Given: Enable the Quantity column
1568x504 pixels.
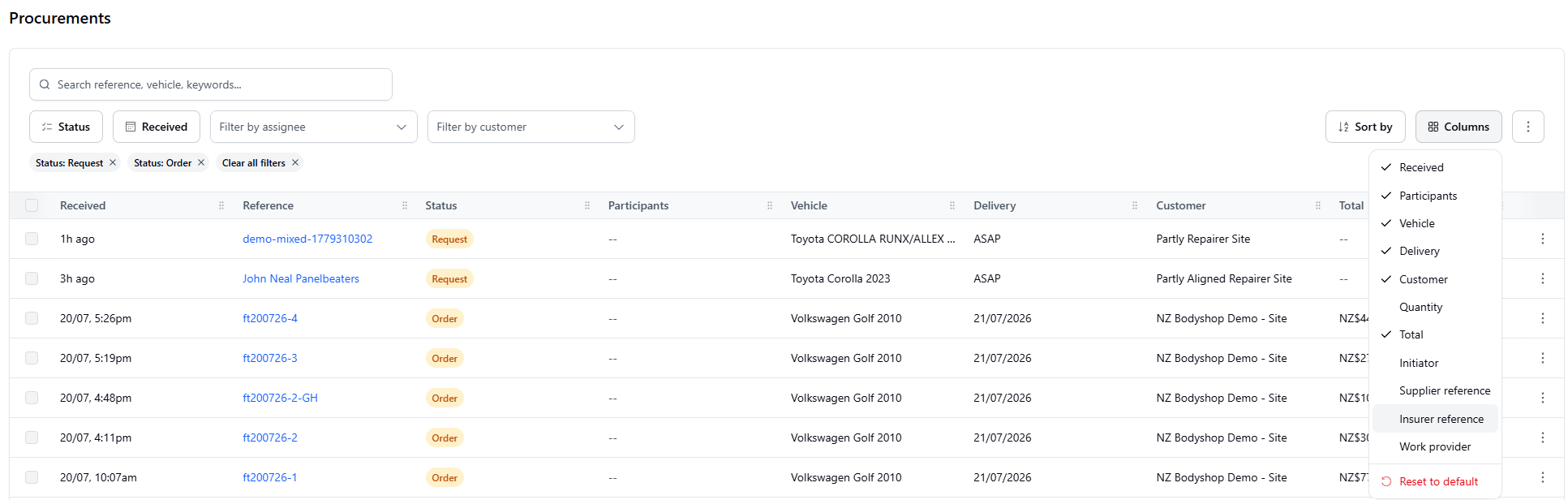Looking at the screenshot, I should [x=1435, y=307].
